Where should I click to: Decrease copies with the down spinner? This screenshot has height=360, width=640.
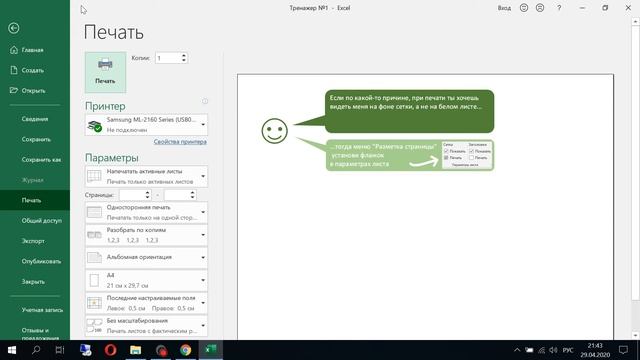[x=184, y=60]
